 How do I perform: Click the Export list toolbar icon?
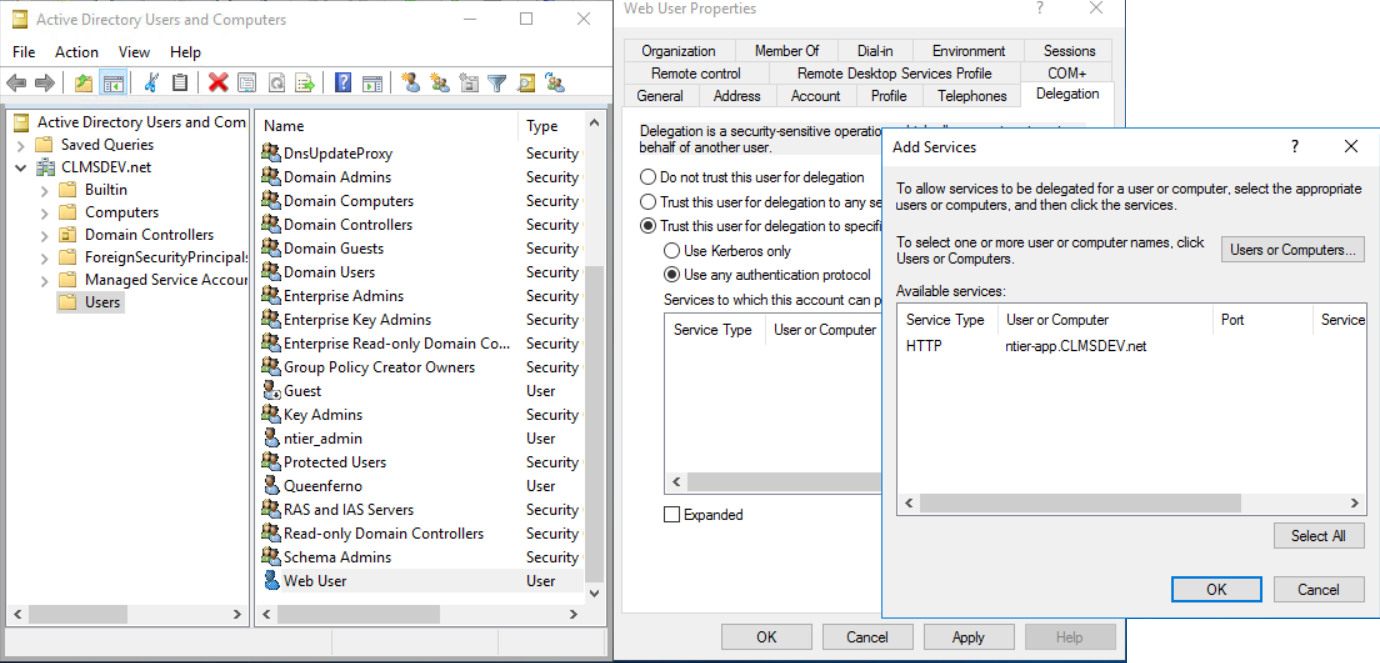[x=305, y=83]
